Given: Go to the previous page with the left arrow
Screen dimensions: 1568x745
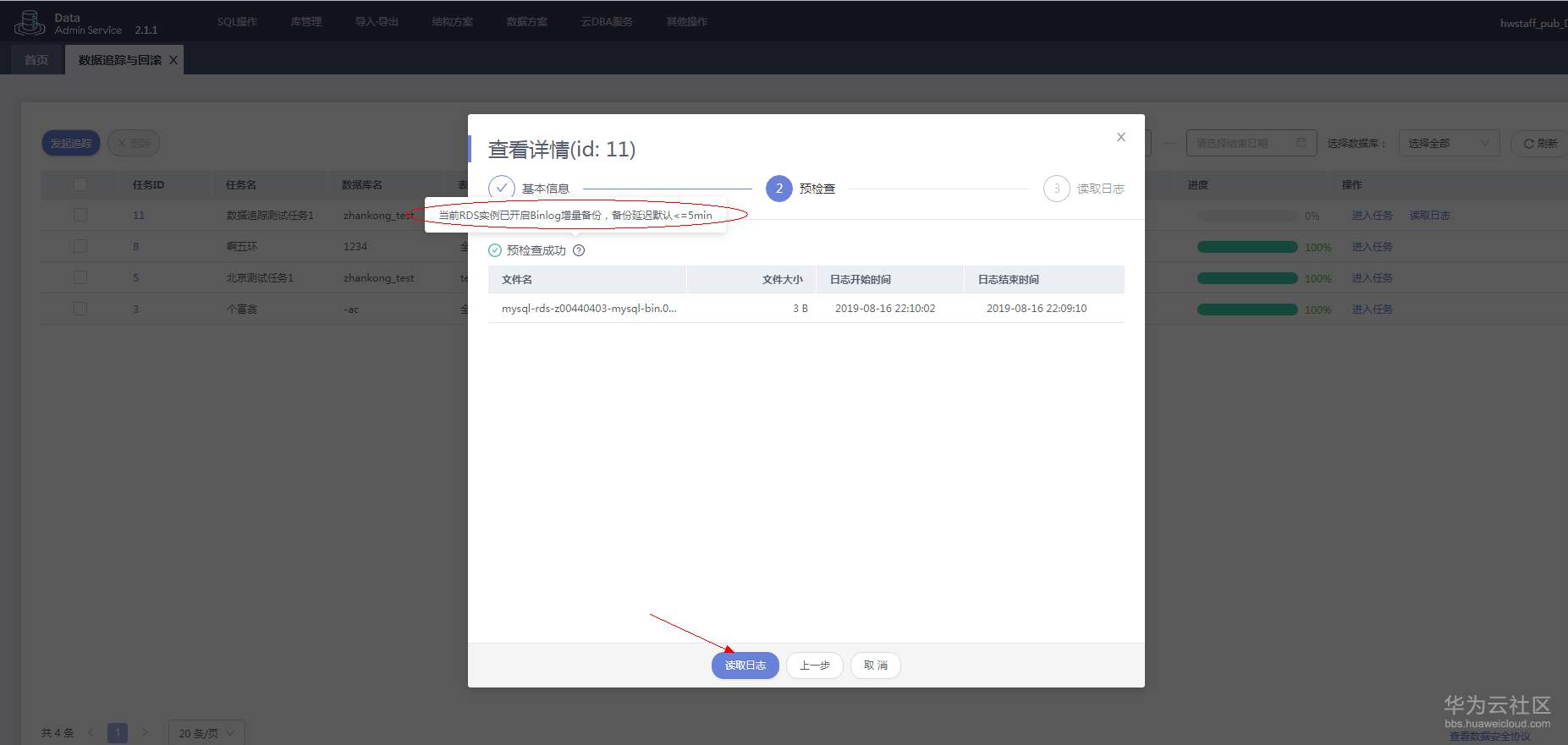Looking at the screenshot, I should point(91,732).
